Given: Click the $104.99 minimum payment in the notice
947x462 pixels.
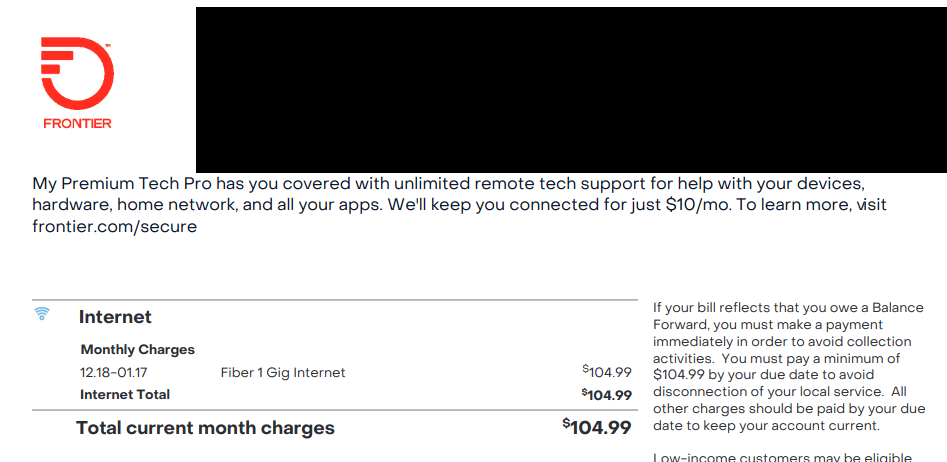Looking at the screenshot, I should tap(679, 374).
